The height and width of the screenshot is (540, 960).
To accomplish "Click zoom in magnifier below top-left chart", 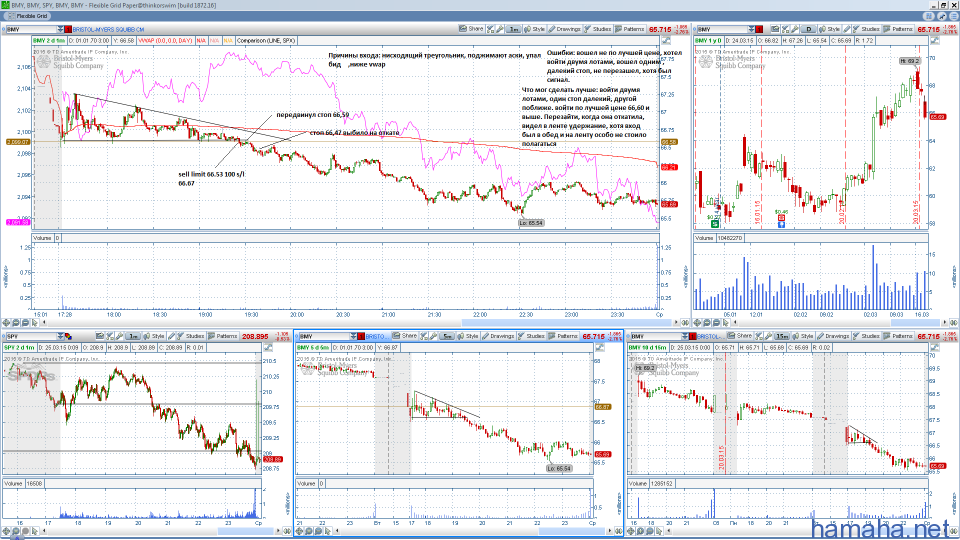I will point(17,323).
